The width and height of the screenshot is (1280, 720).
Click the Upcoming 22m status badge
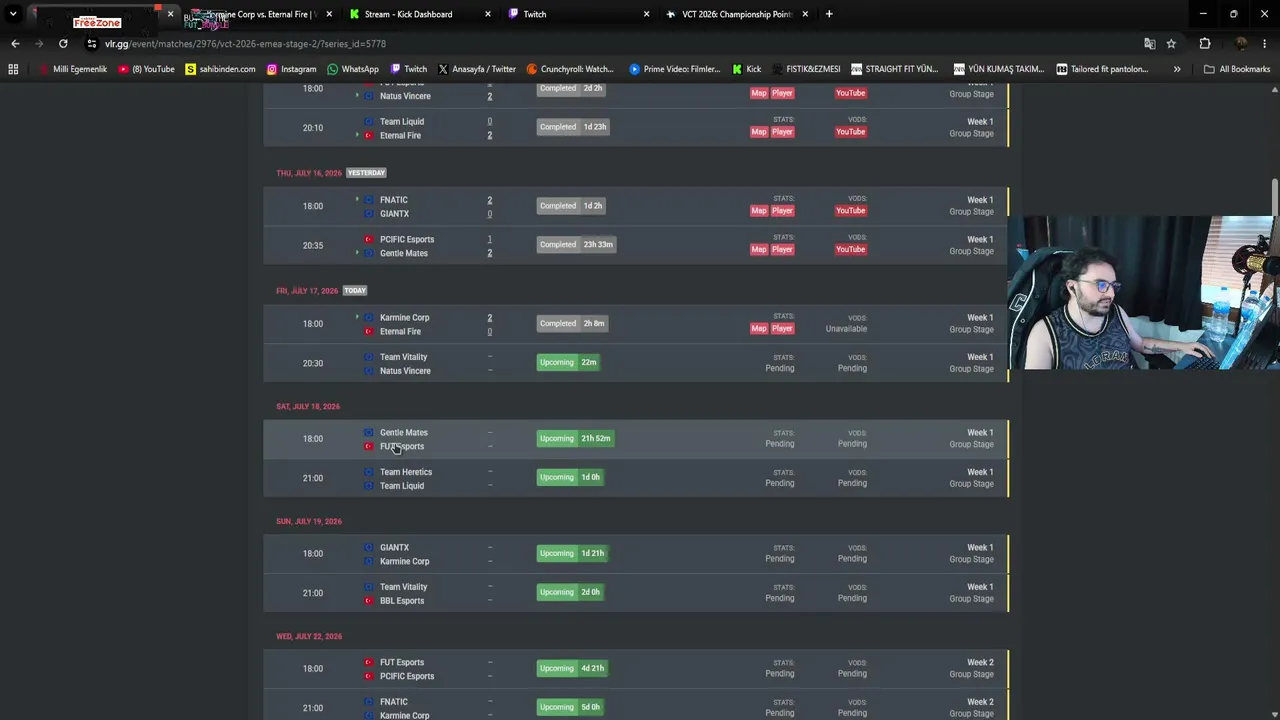pos(568,362)
